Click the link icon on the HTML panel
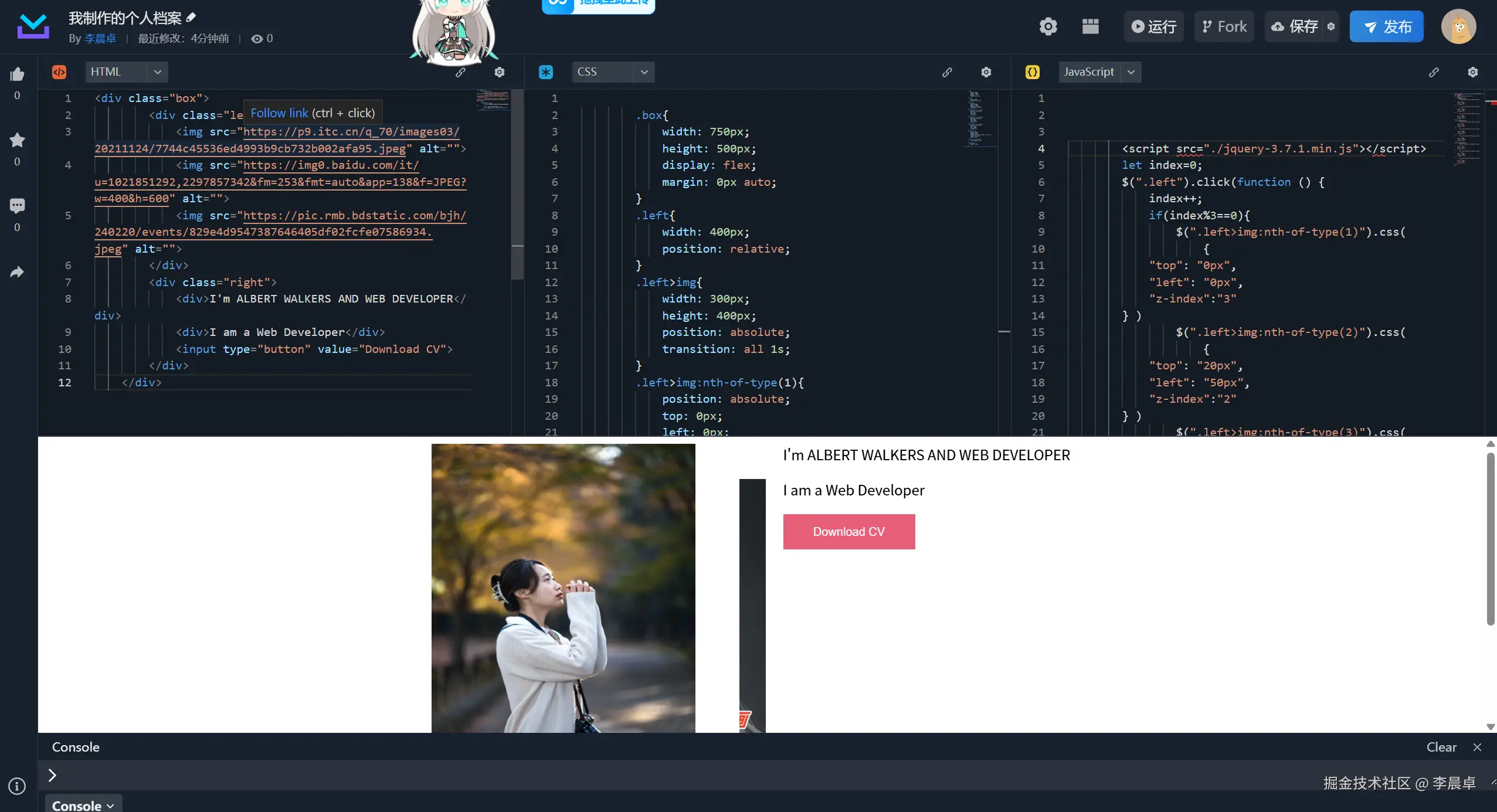 pyautogui.click(x=461, y=72)
